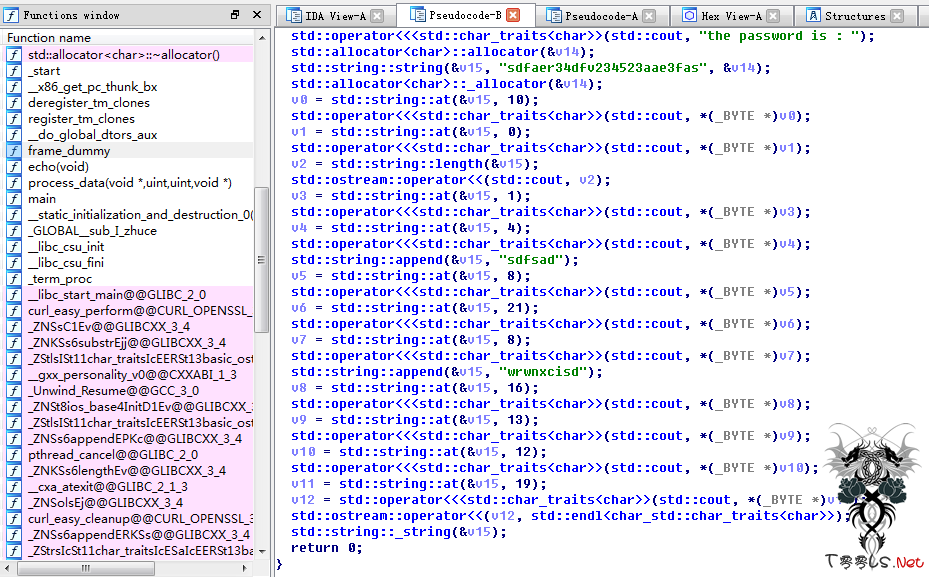929x577 pixels.
Task: Undock the Functions window panel
Action: pyautogui.click(x=235, y=15)
